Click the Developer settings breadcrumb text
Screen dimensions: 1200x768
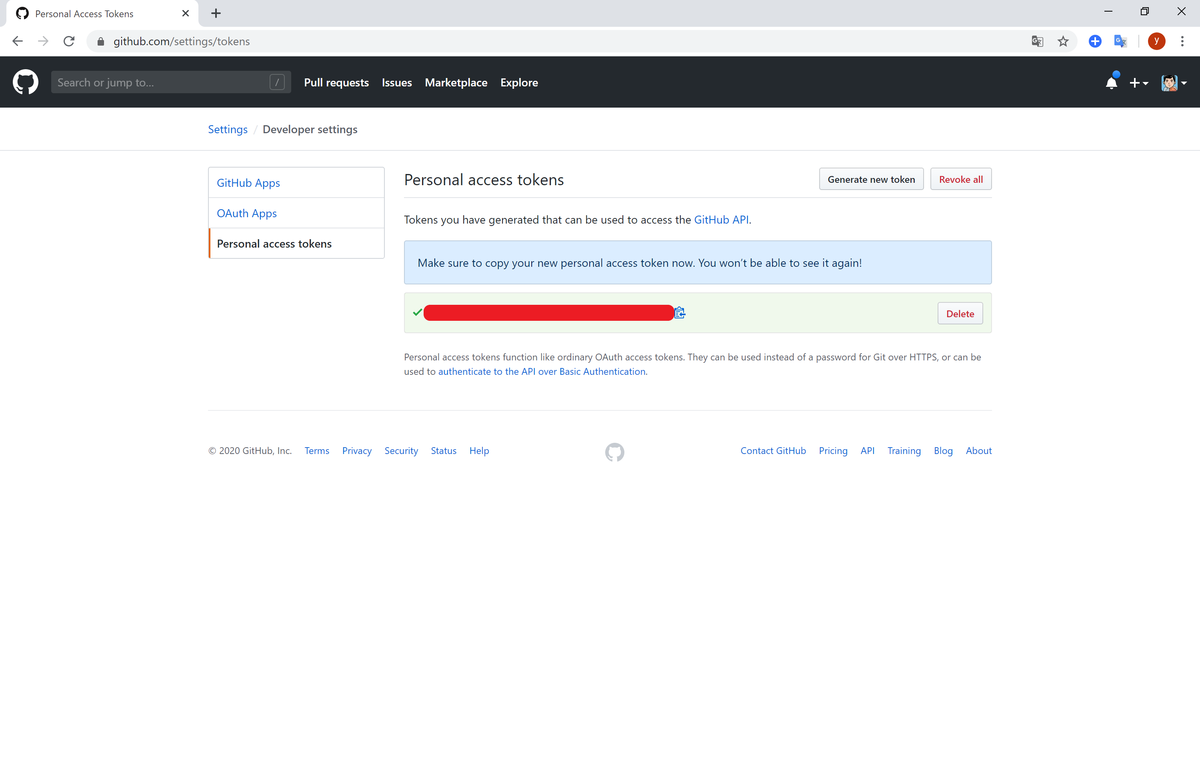310,129
